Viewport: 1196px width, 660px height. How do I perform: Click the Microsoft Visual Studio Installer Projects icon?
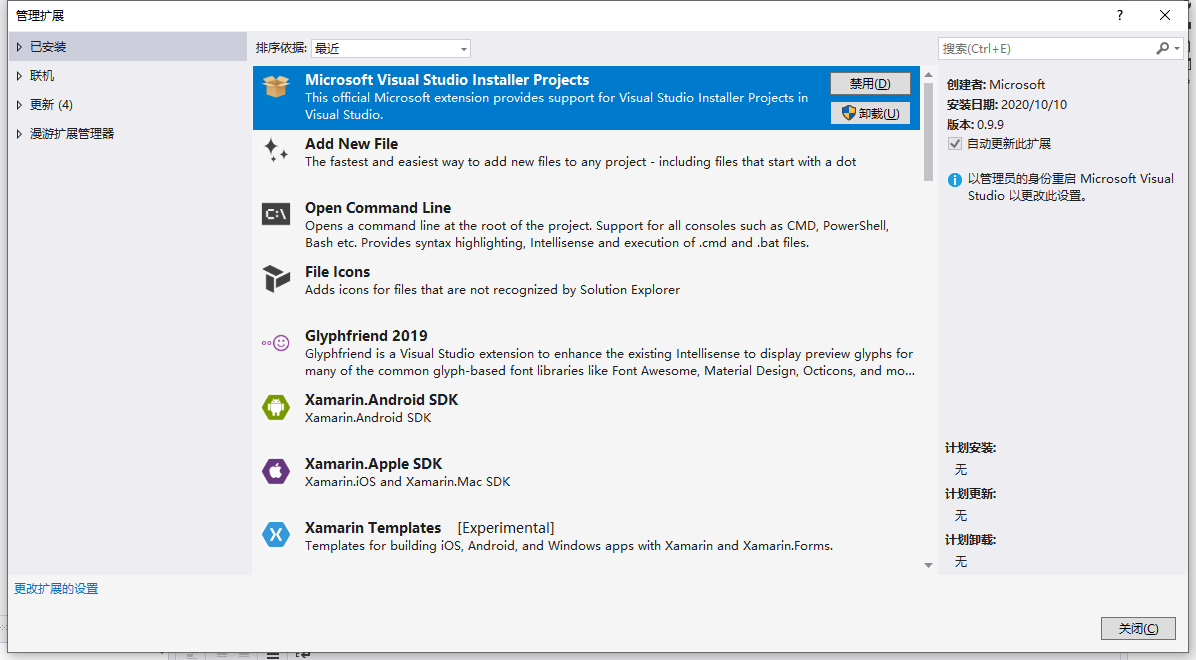point(276,87)
